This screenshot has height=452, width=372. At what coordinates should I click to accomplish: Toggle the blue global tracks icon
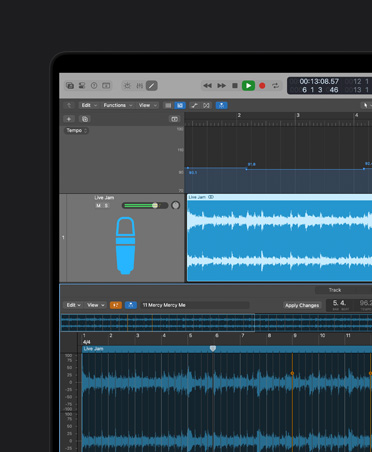(180, 105)
